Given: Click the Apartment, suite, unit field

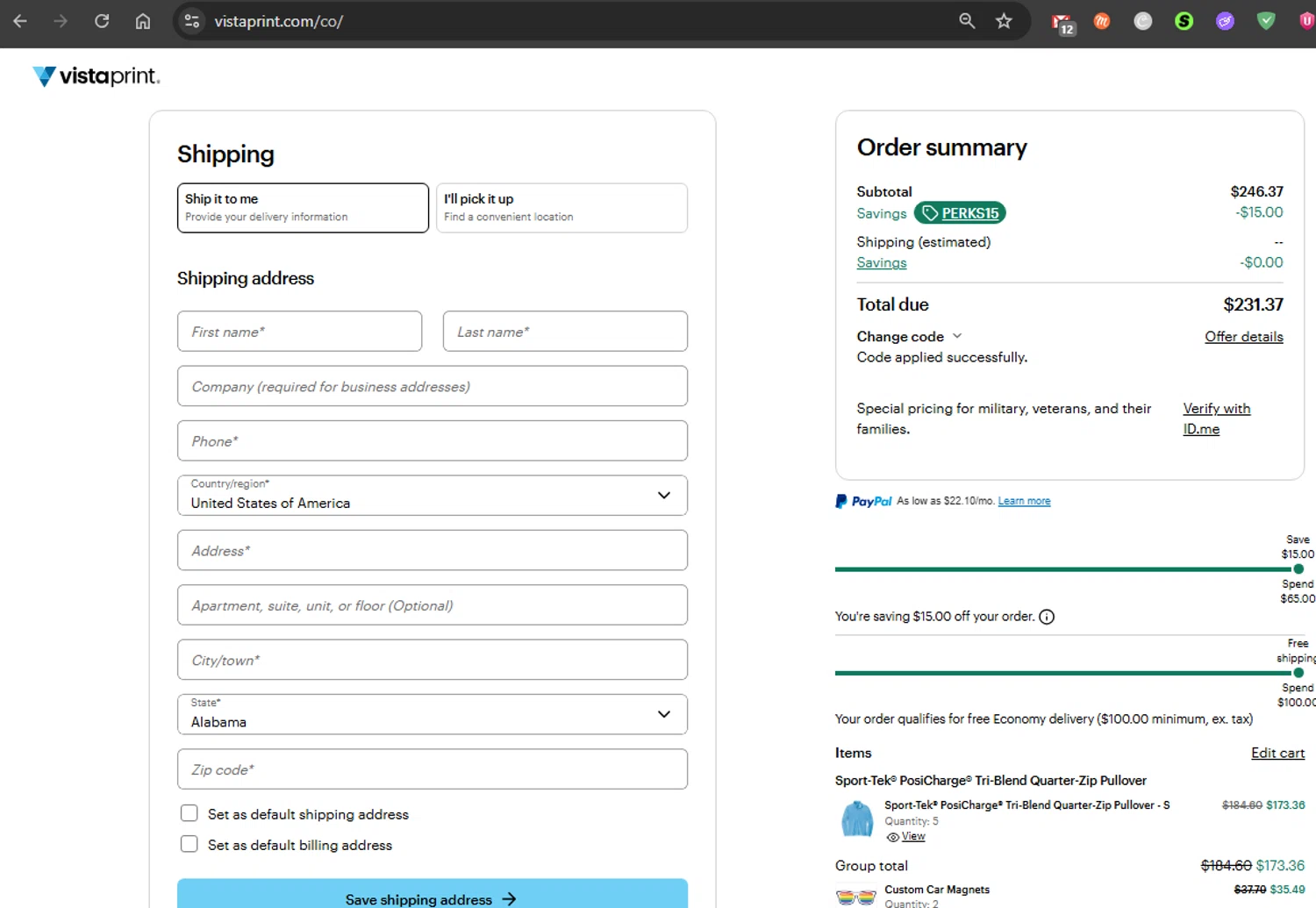Looking at the screenshot, I should click(433, 604).
